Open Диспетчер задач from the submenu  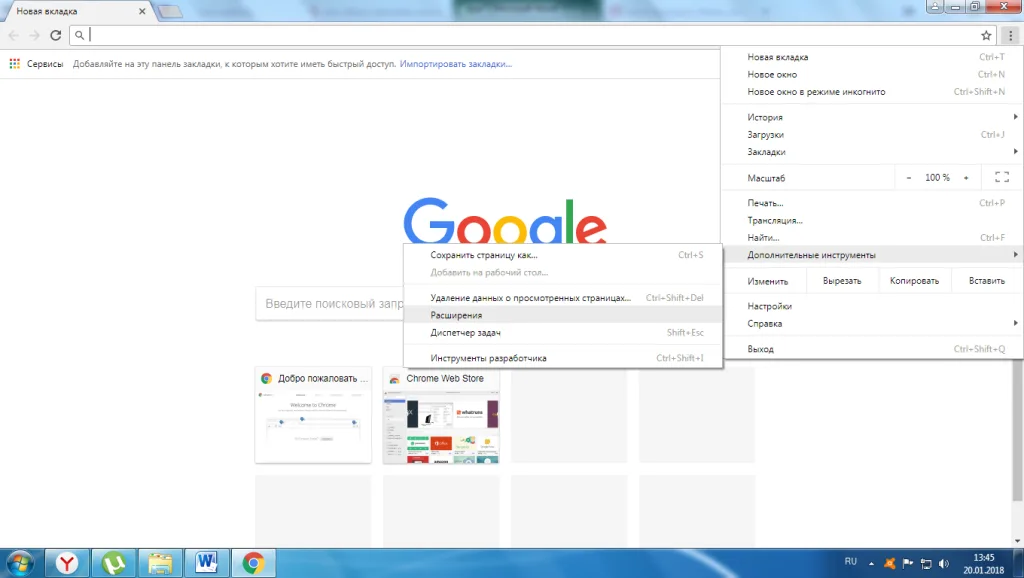click(563, 332)
